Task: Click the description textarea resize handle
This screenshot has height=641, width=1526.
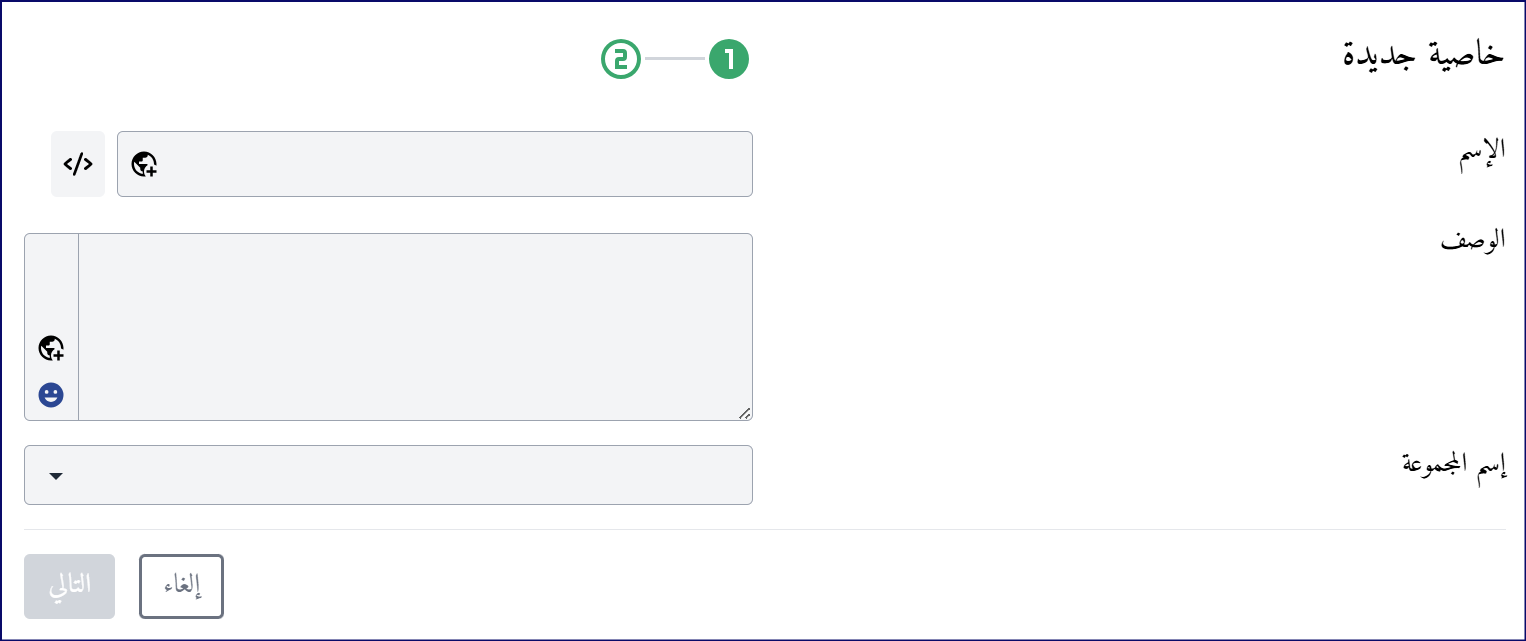Action: tap(744, 413)
